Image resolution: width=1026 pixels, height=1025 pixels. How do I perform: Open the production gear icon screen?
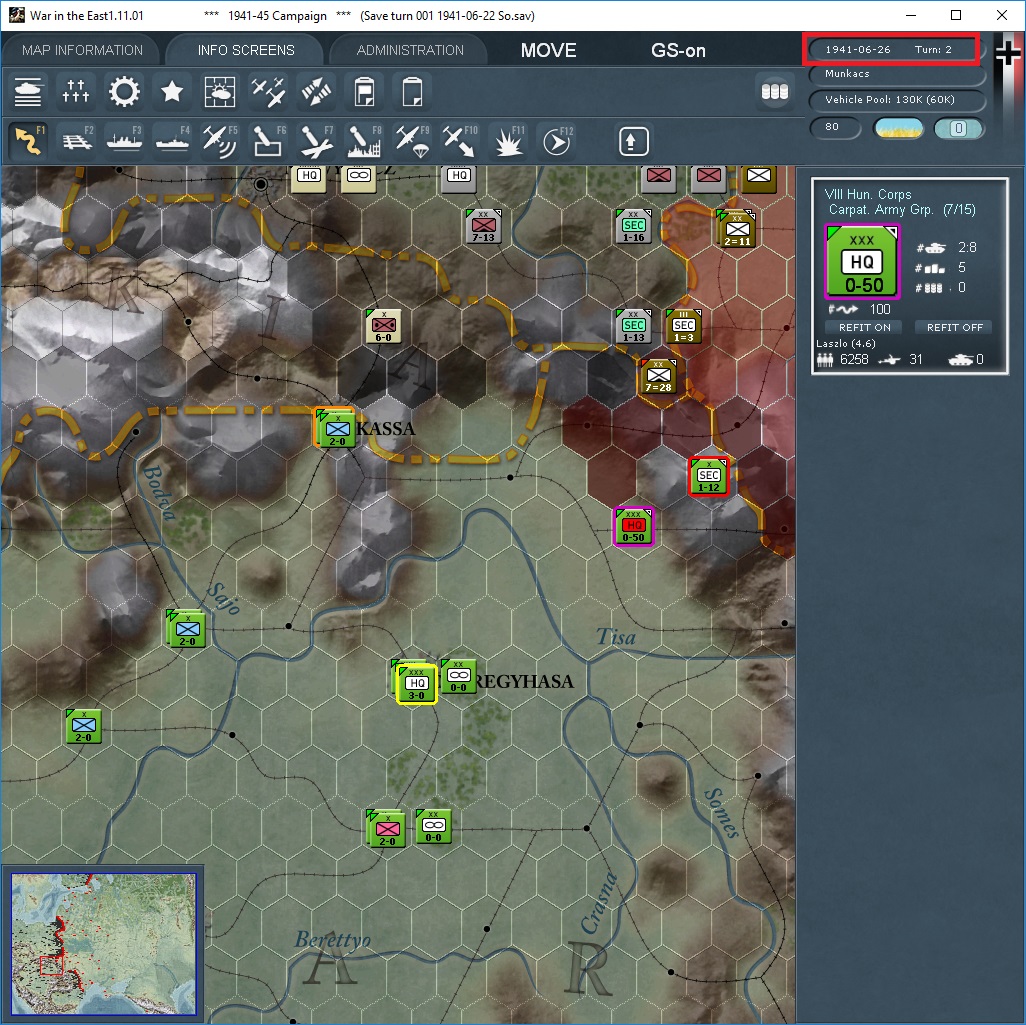click(124, 92)
